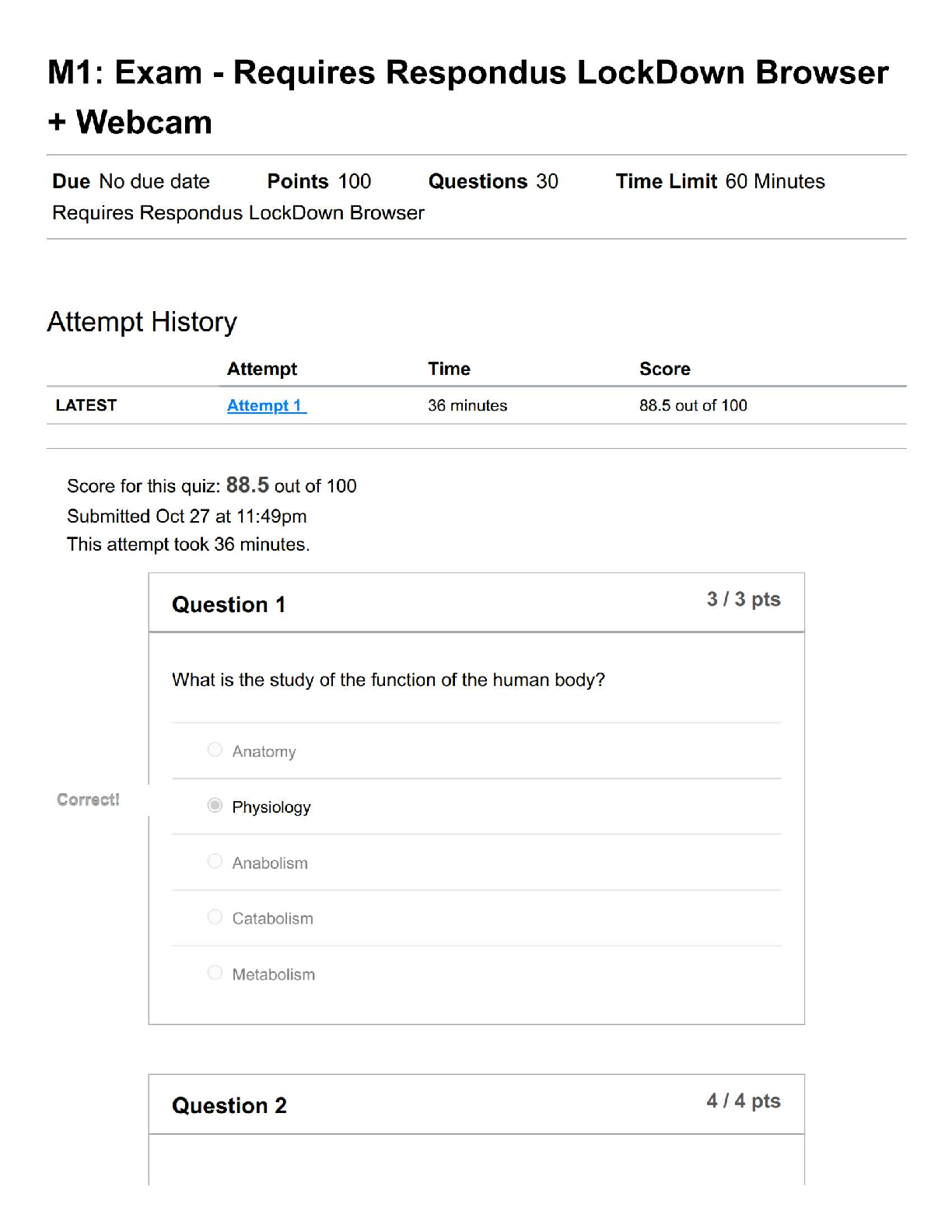Click the 3 / 3 pts score
Image resolution: width=952 pixels, height=1232 pixels.
(x=743, y=599)
